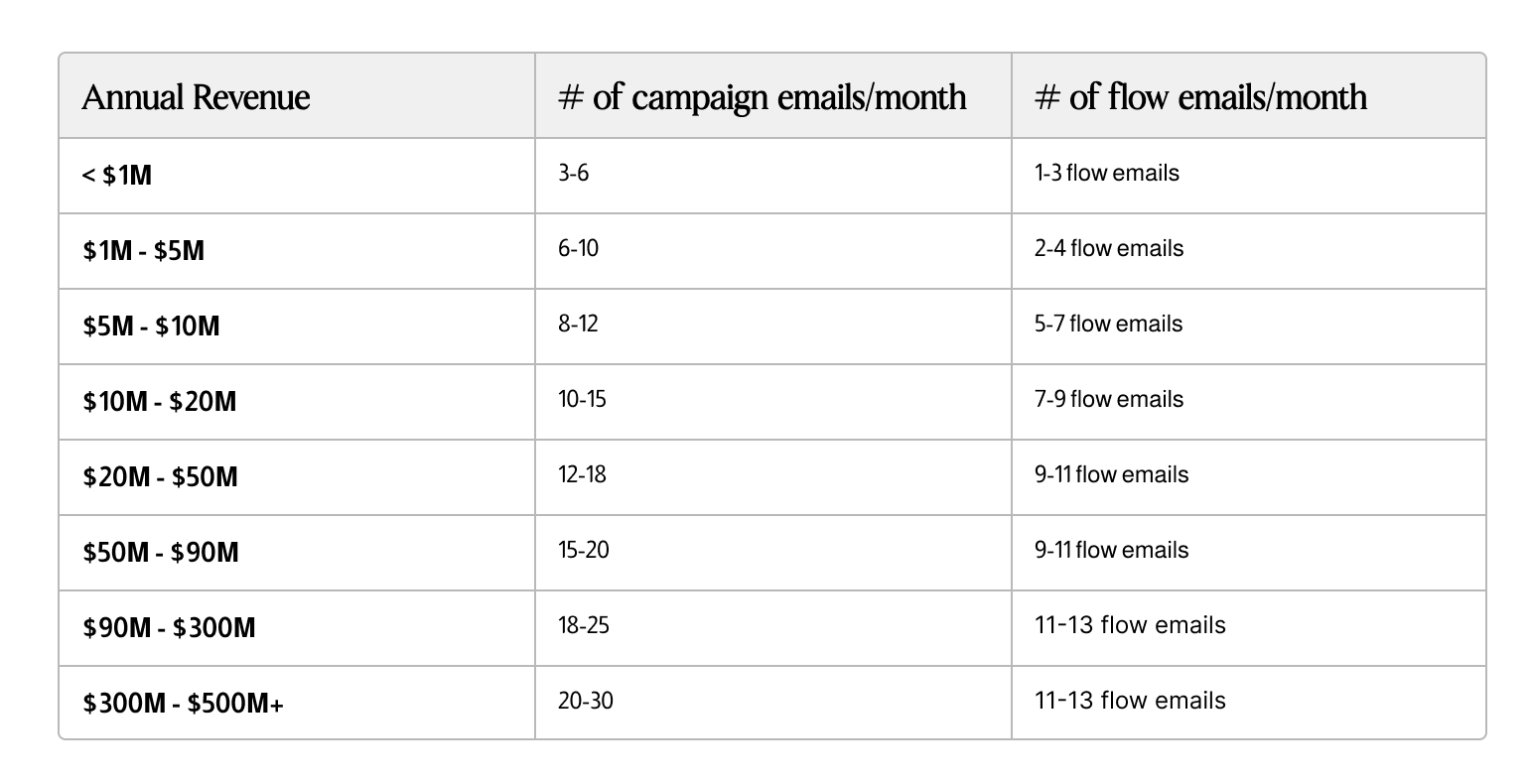Click the 7-9 flow emails cell
1529x784 pixels.
coord(1109,399)
